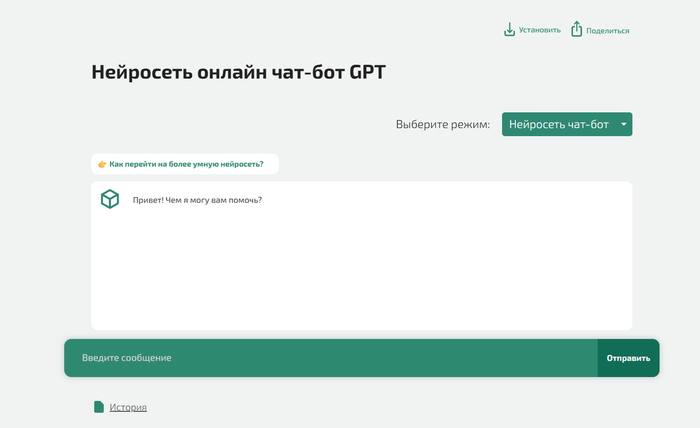Click the "Установить" text link
The image size is (700, 428).
pyautogui.click(x=540, y=30)
